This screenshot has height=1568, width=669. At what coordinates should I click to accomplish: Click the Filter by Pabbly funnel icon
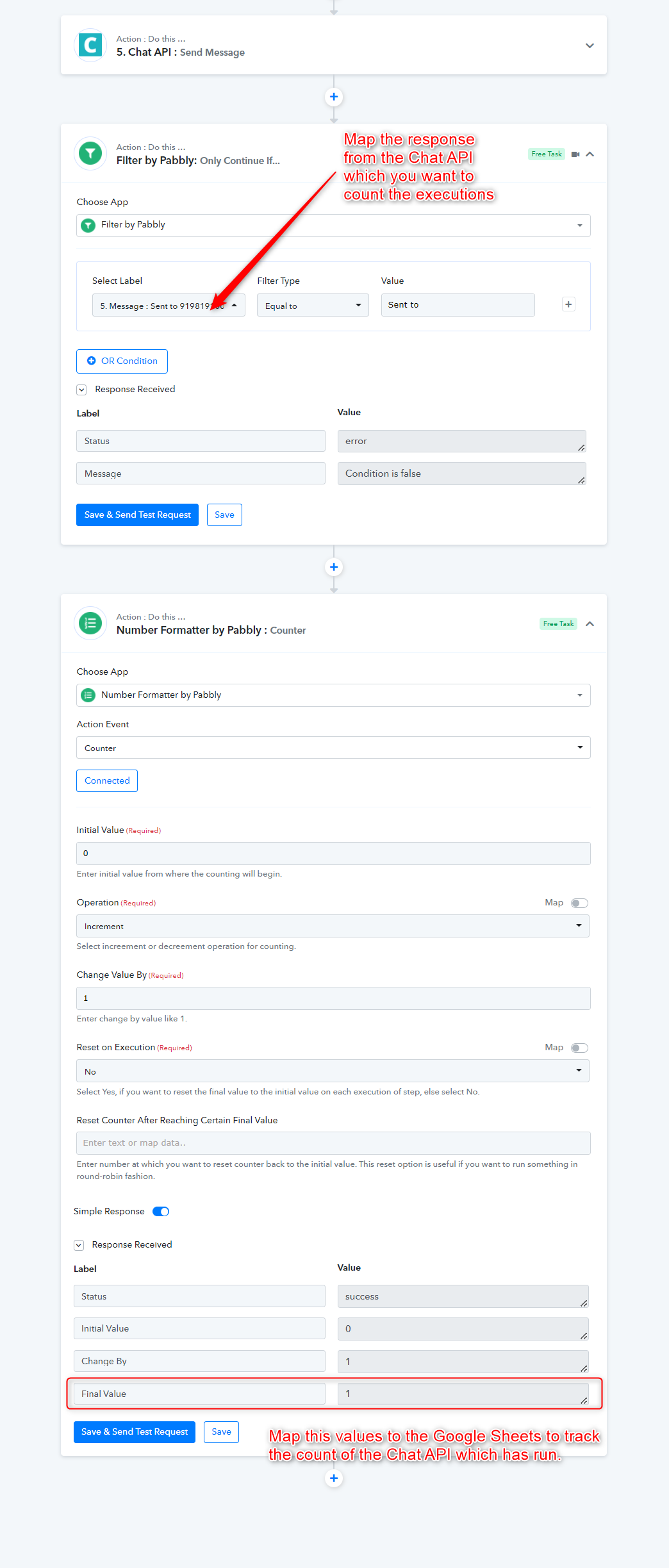(x=90, y=153)
